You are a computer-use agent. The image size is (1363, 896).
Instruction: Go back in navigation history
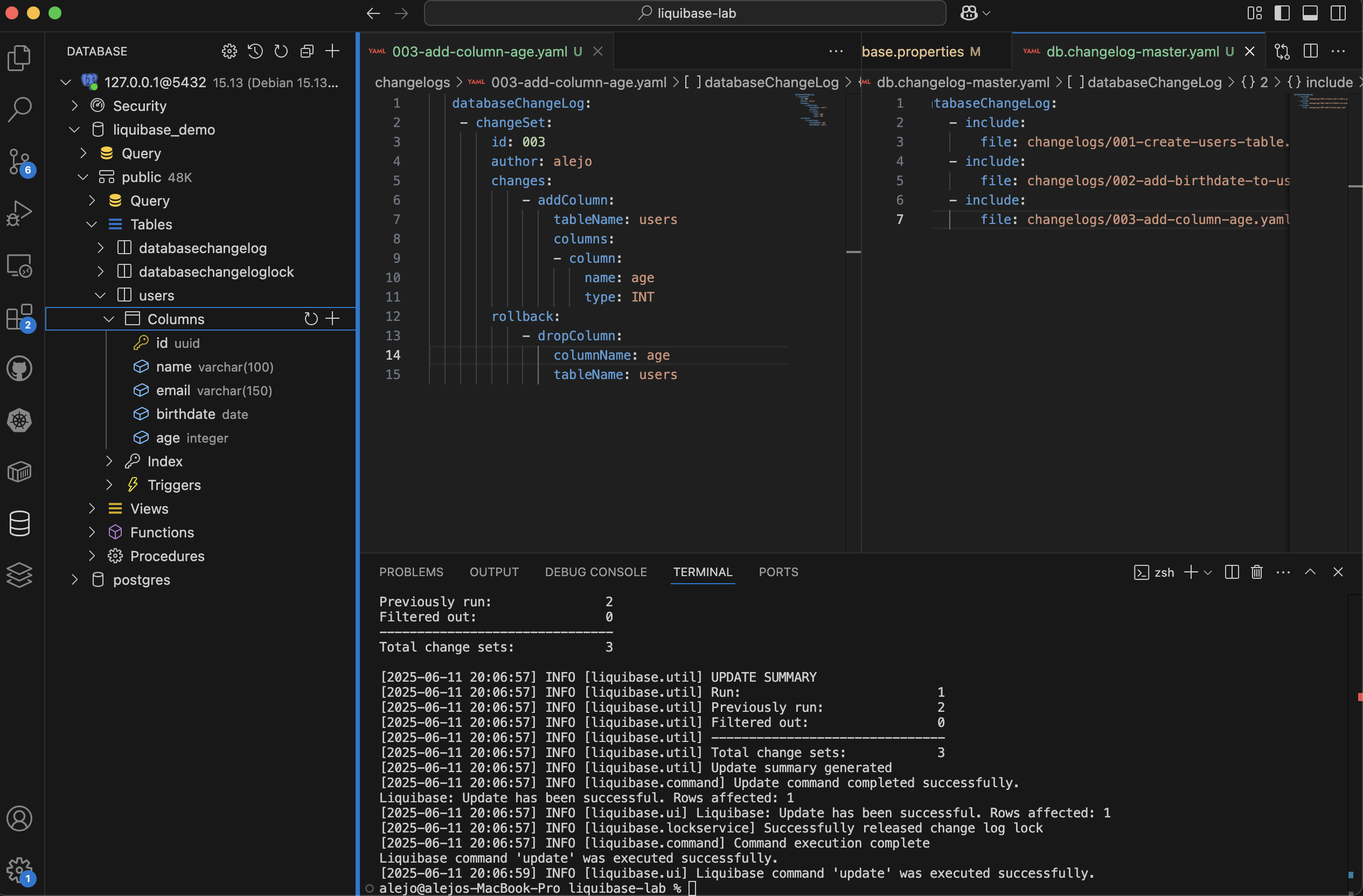pos(373,13)
